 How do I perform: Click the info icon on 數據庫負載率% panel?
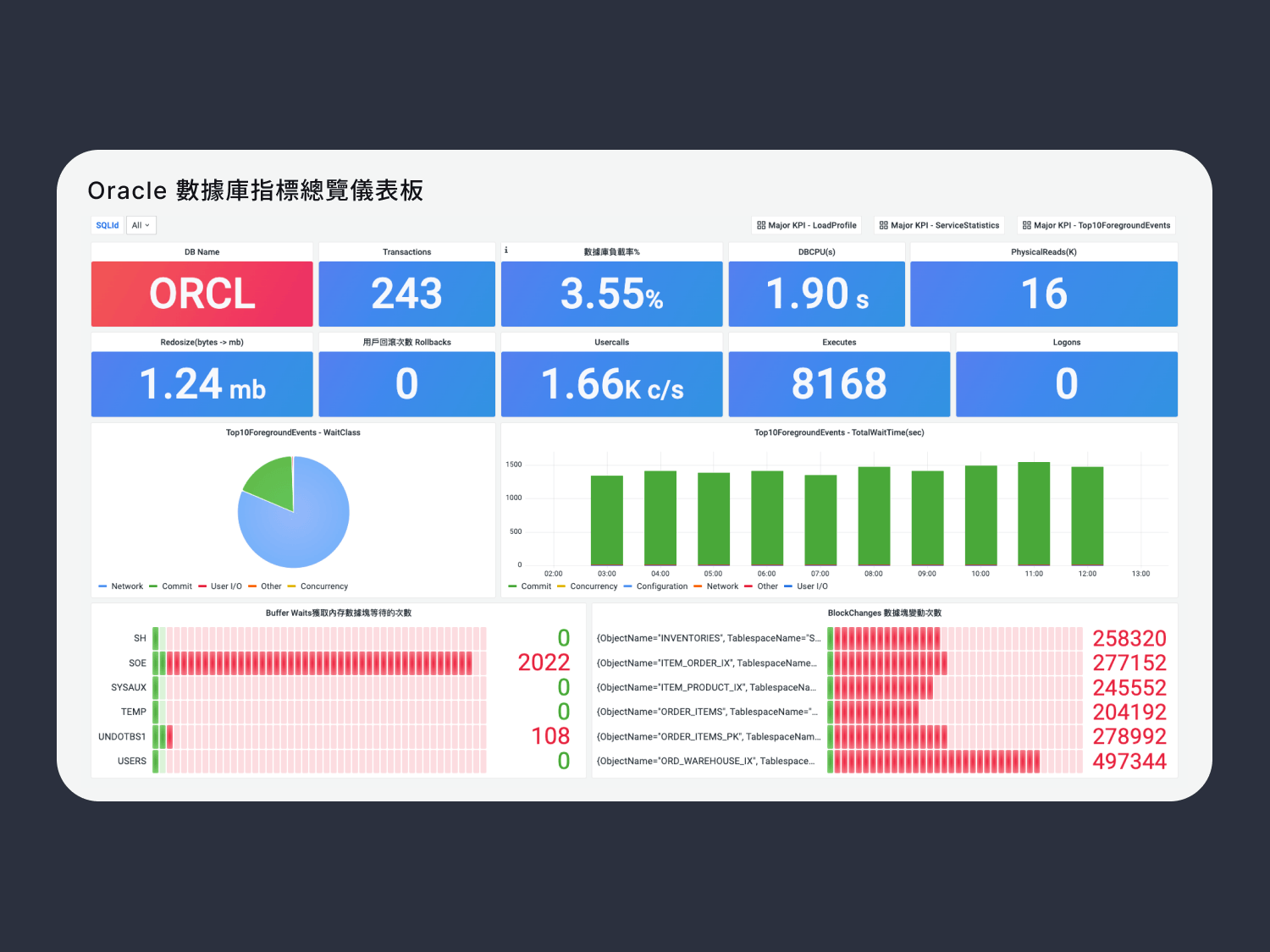pos(506,250)
